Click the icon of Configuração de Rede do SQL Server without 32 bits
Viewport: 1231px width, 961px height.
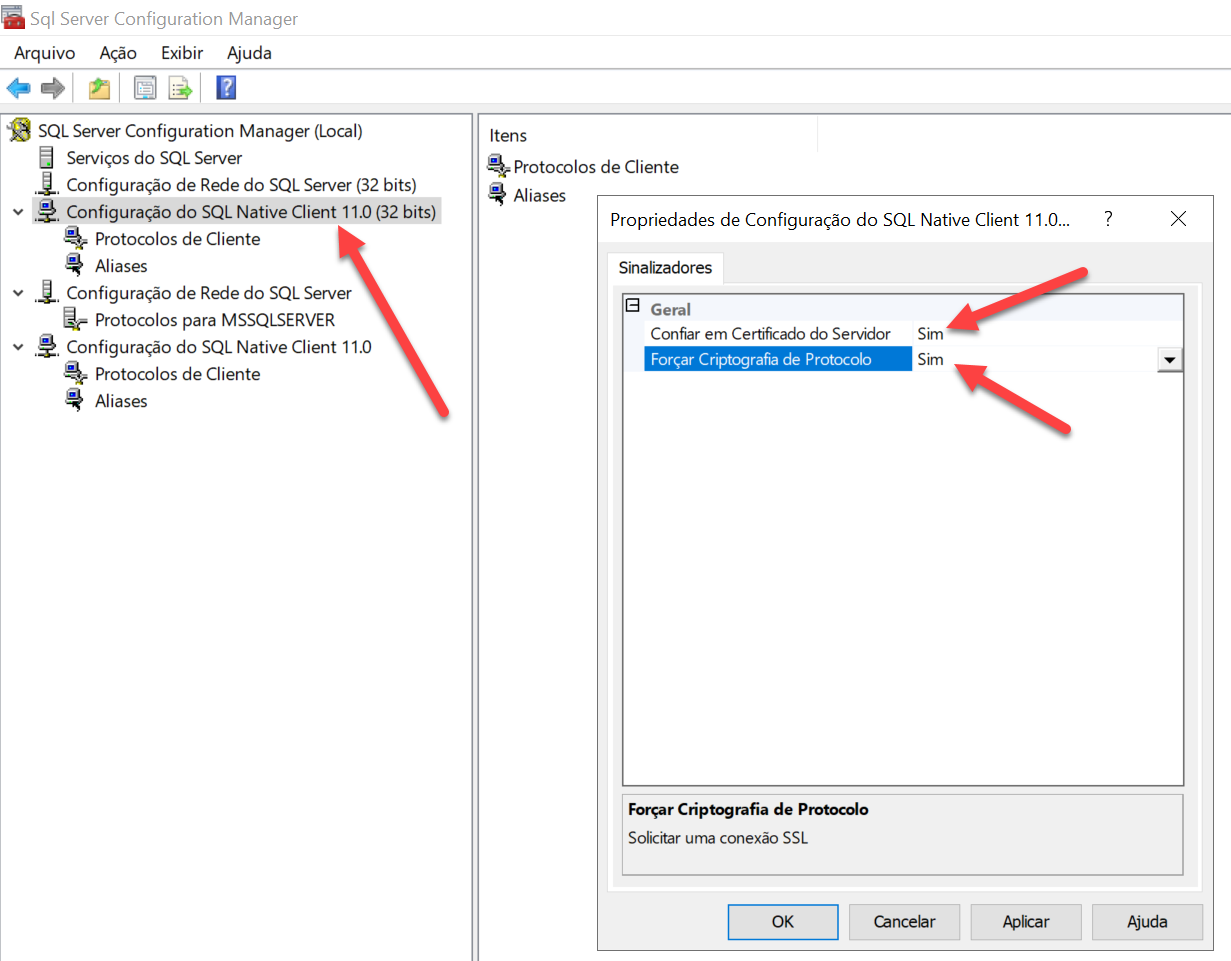click(x=46, y=292)
